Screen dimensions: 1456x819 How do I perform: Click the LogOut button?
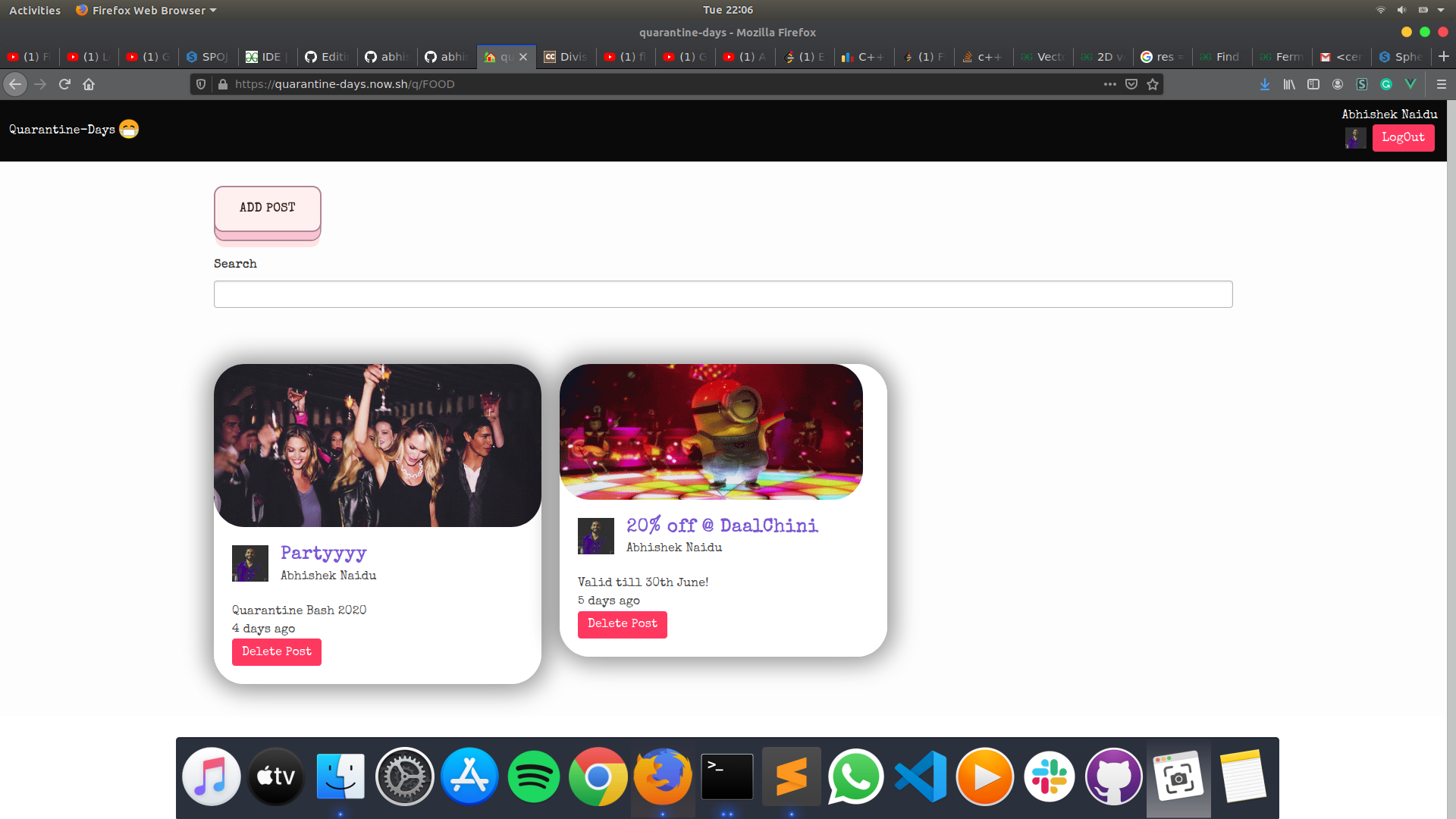1403,137
